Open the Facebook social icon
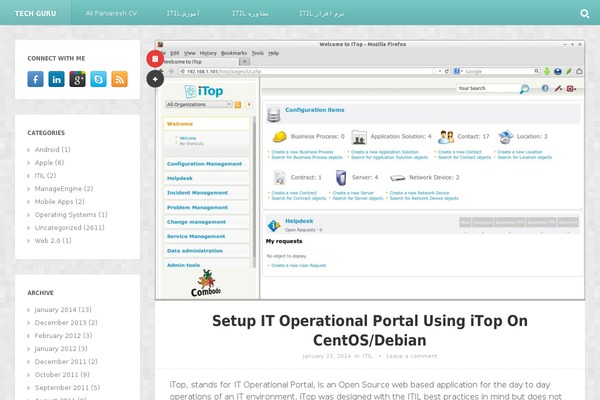 point(35,79)
